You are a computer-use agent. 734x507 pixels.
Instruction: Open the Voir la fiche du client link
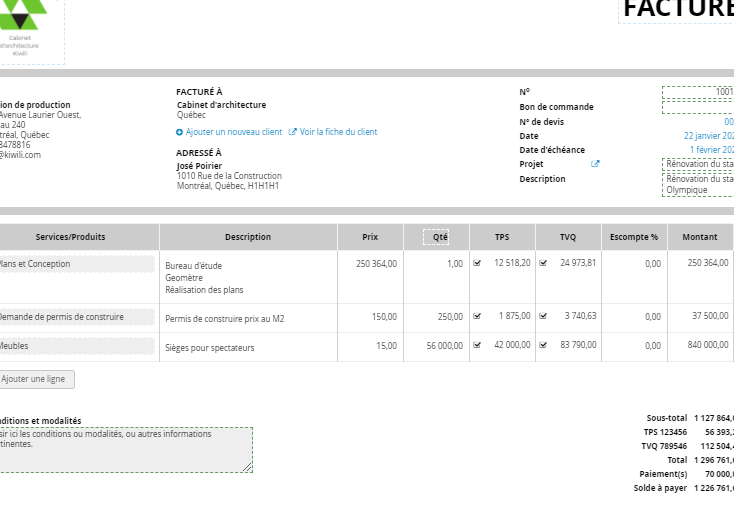pyautogui.click(x=338, y=132)
